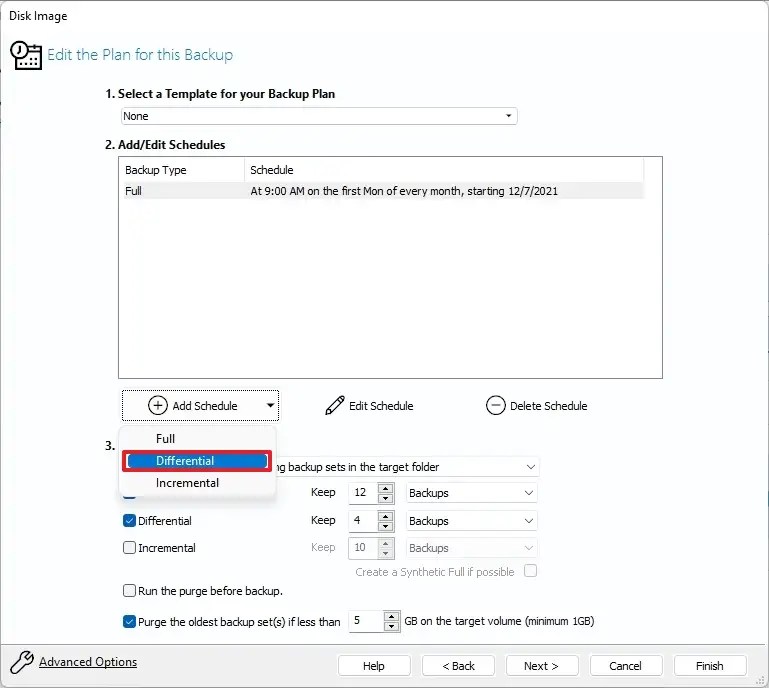Increase the purge threshold GB value
The height and width of the screenshot is (688, 769).
tap(391, 616)
